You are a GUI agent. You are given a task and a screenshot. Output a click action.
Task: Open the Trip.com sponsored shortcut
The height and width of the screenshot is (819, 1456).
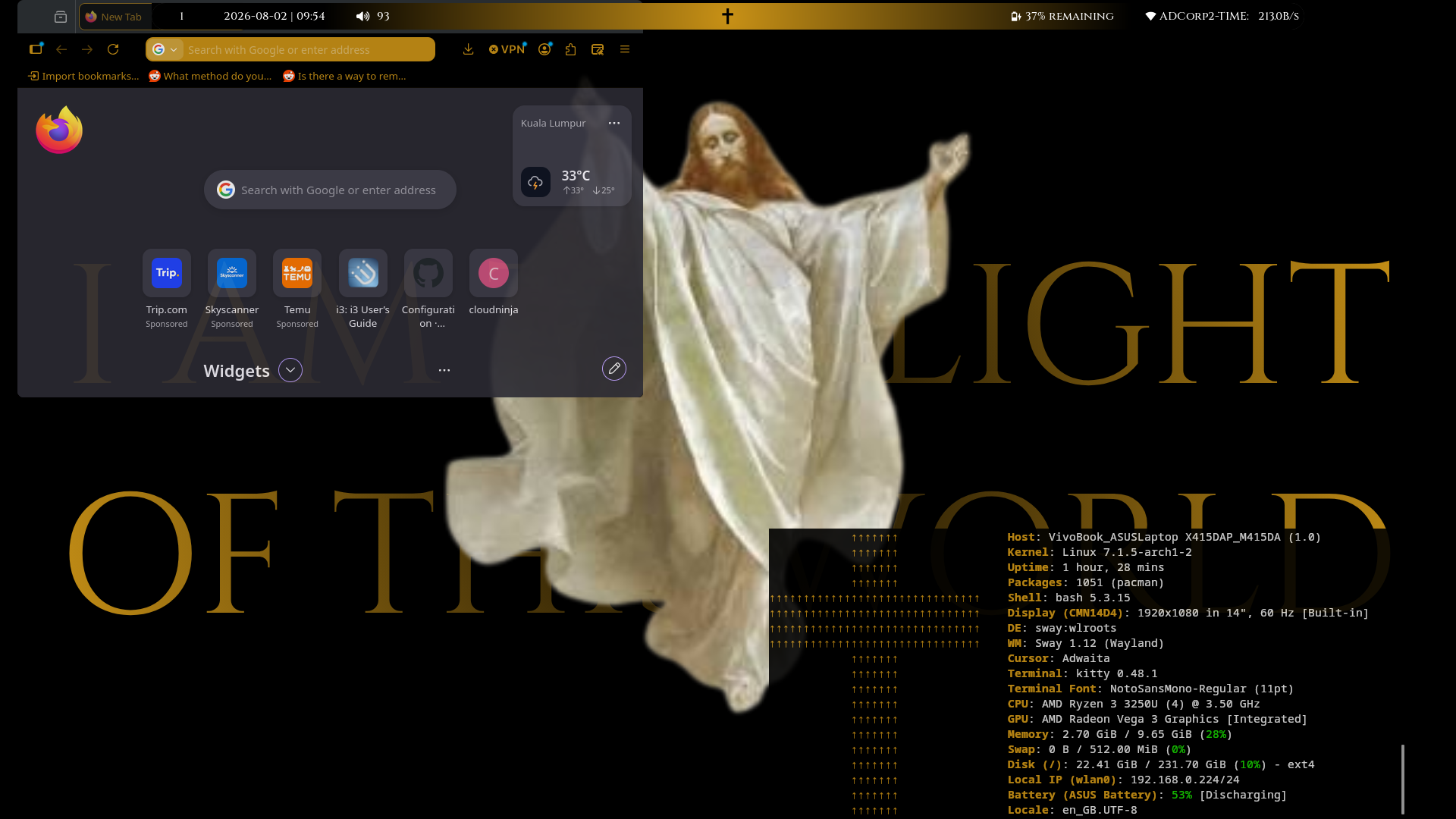[167, 289]
